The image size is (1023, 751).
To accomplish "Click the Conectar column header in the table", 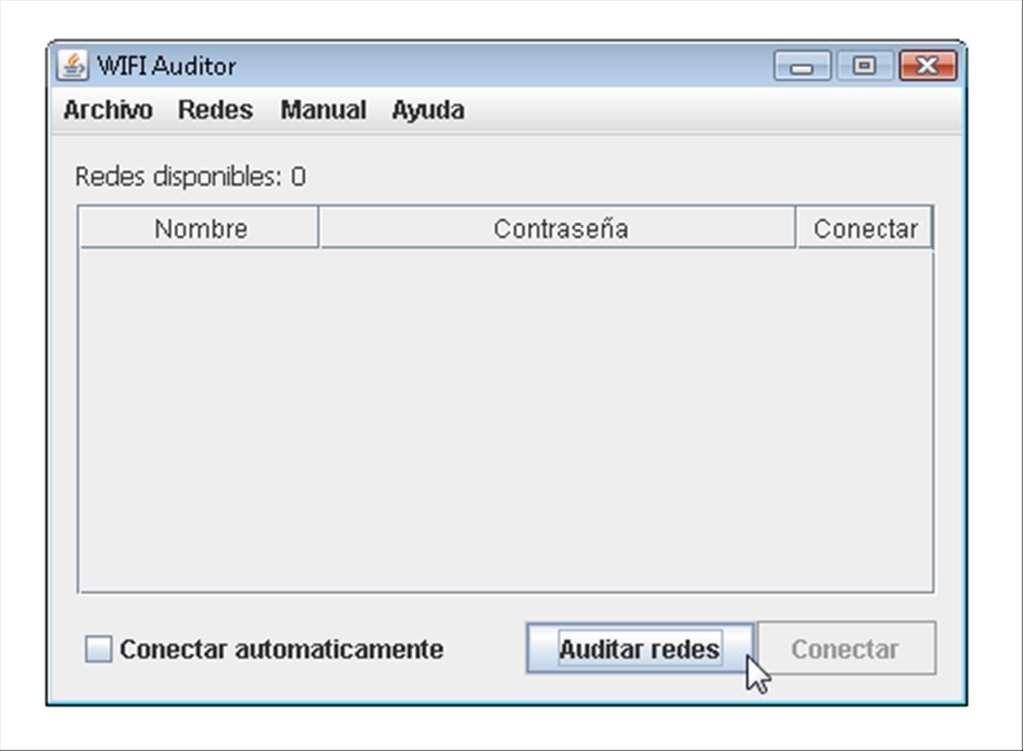I will pos(865,228).
